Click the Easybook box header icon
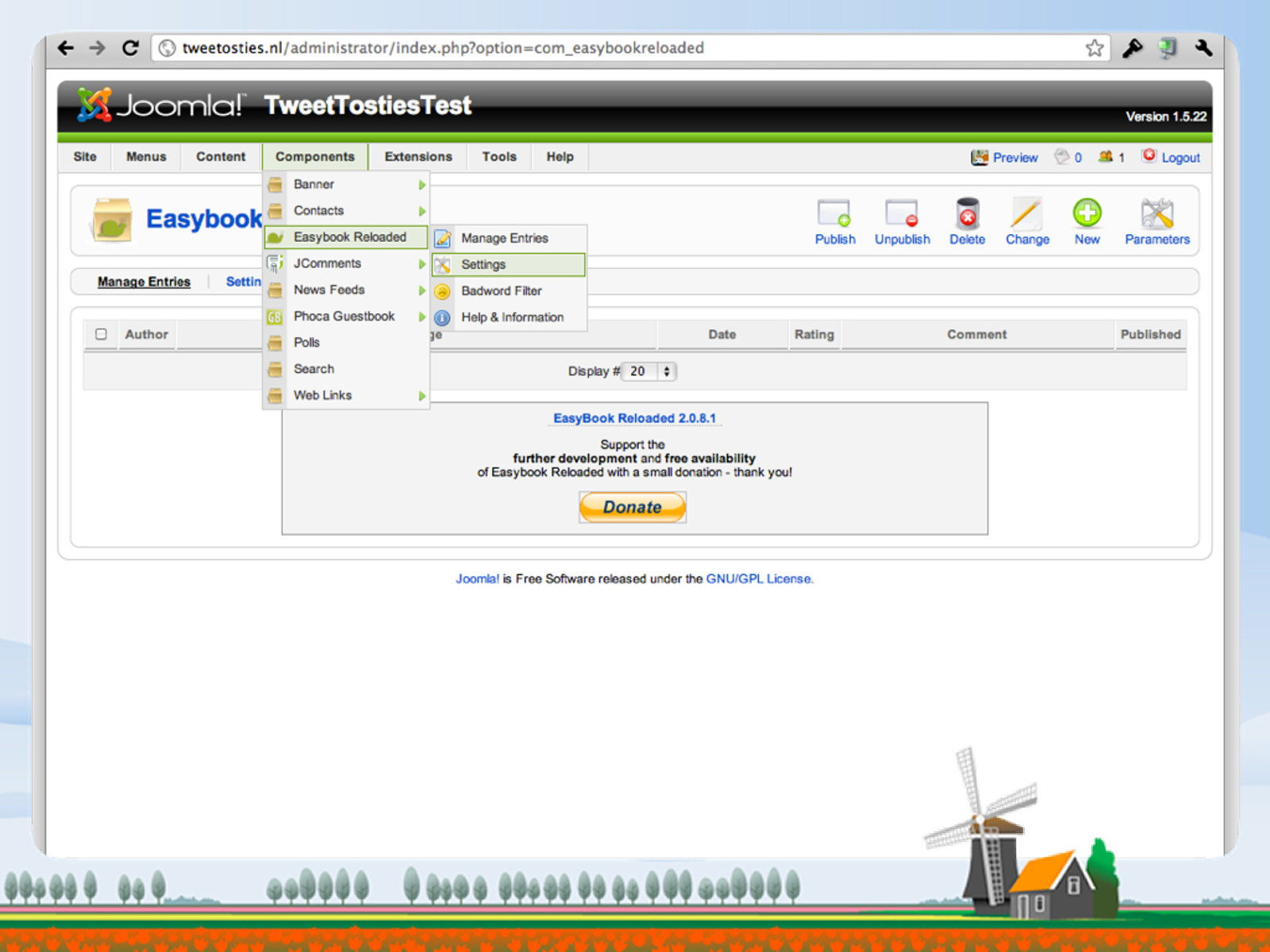Viewport: 1270px width, 952px height. (x=112, y=219)
